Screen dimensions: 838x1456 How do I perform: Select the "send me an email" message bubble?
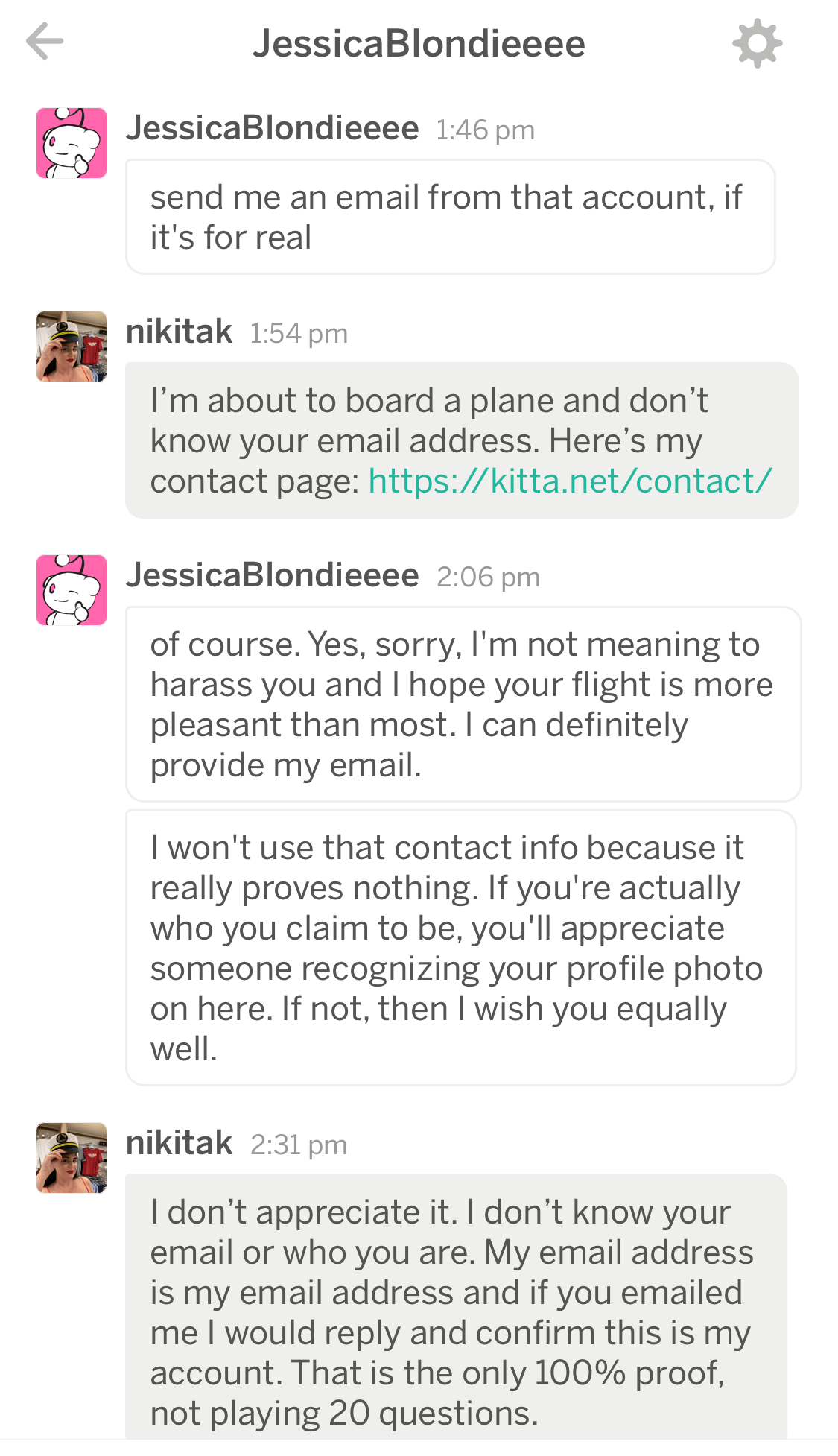tap(450, 217)
